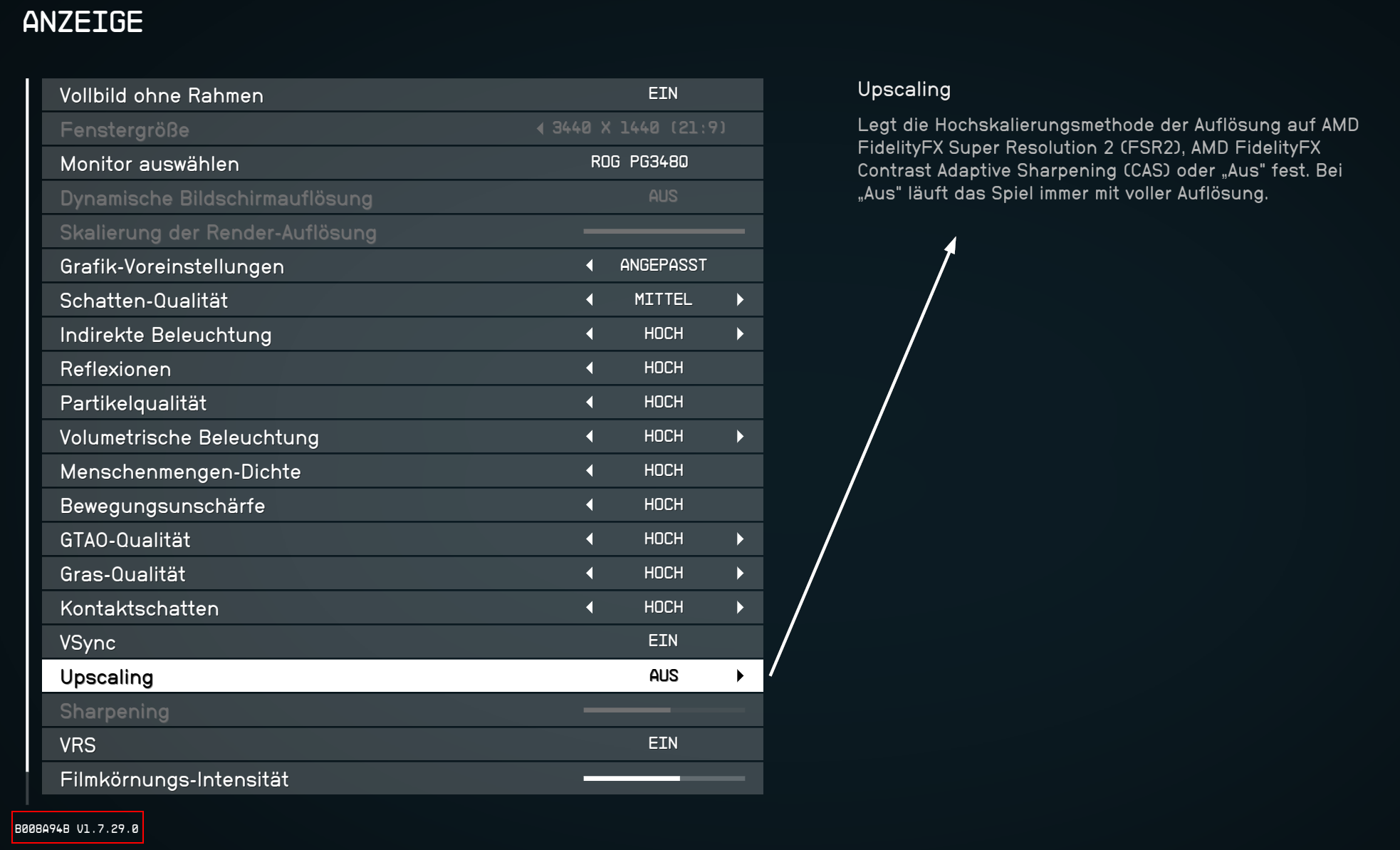1400x850 pixels.
Task: Decrease Menschenmengen-Dichte with left arrow
Action: click(590, 471)
